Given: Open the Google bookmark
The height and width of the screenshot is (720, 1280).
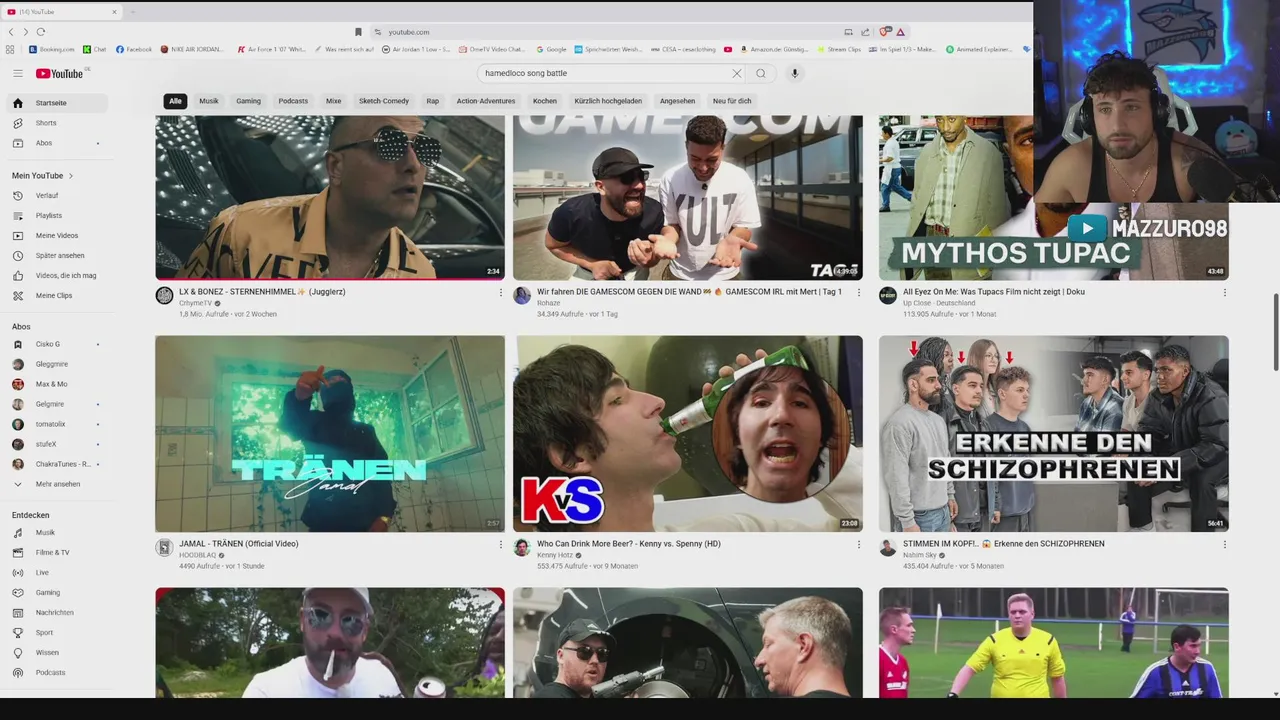Looking at the screenshot, I should click(551, 49).
